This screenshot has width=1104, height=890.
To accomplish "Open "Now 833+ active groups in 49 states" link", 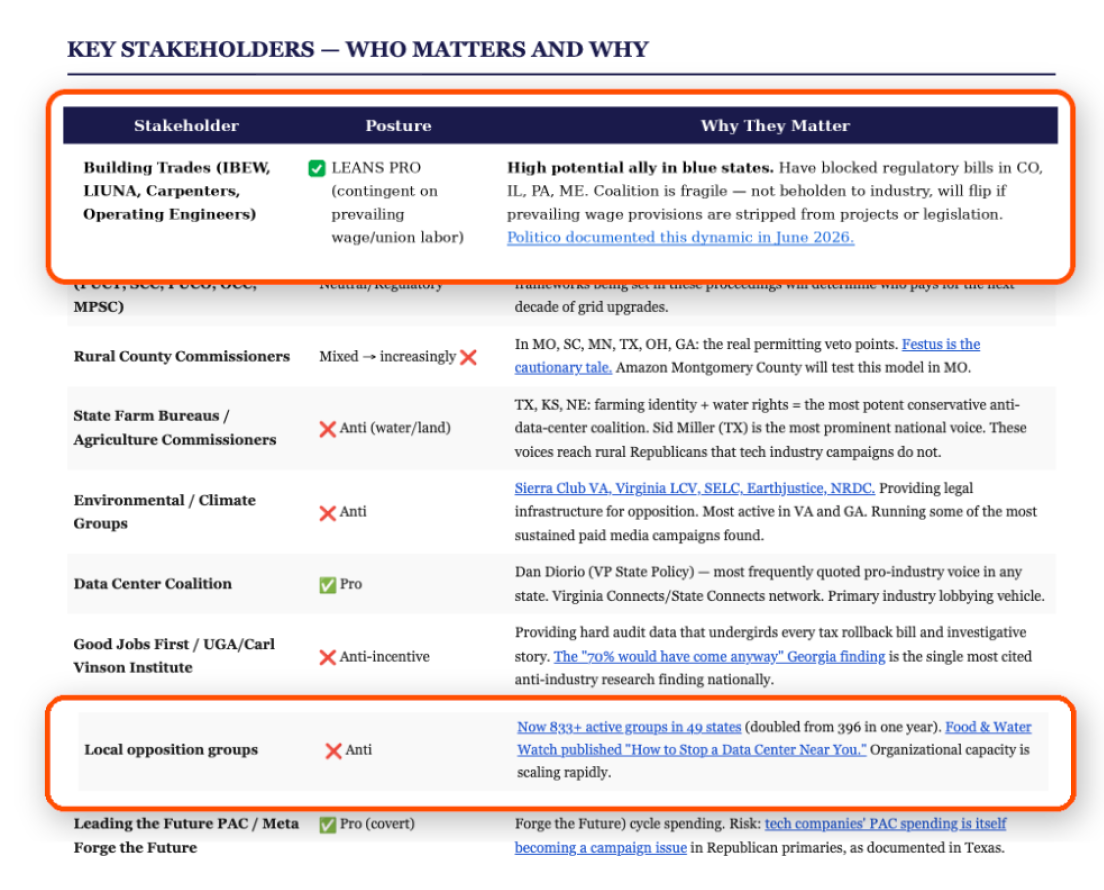I will pyautogui.click(x=629, y=727).
